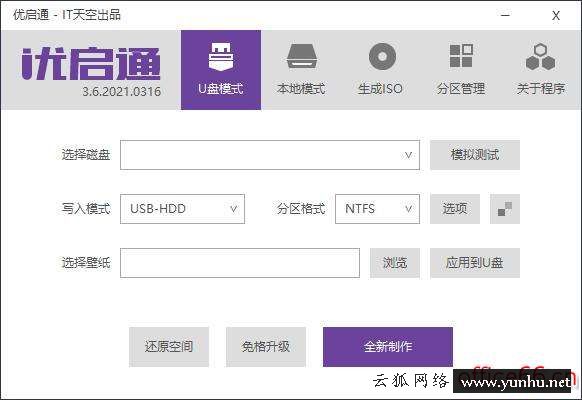Viewport: 582px width, 400px height.
Task: Click the 模拟测试 button
Action: (475, 155)
